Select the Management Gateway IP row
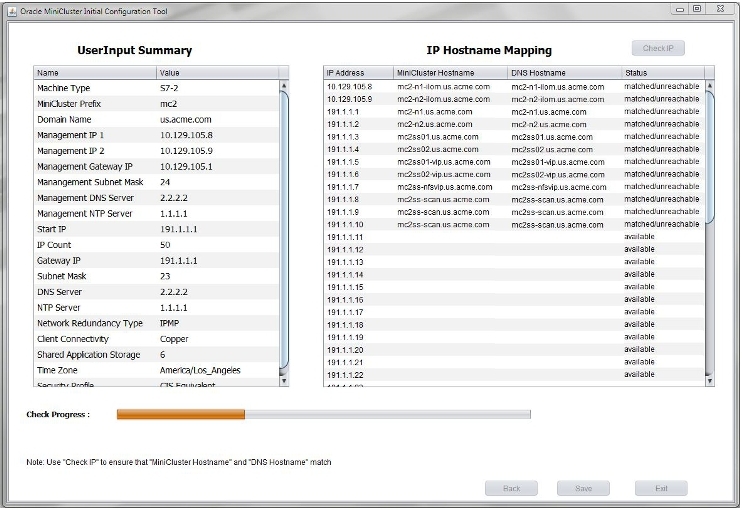The height and width of the screenshot is (510, 742). coord(157,166)
